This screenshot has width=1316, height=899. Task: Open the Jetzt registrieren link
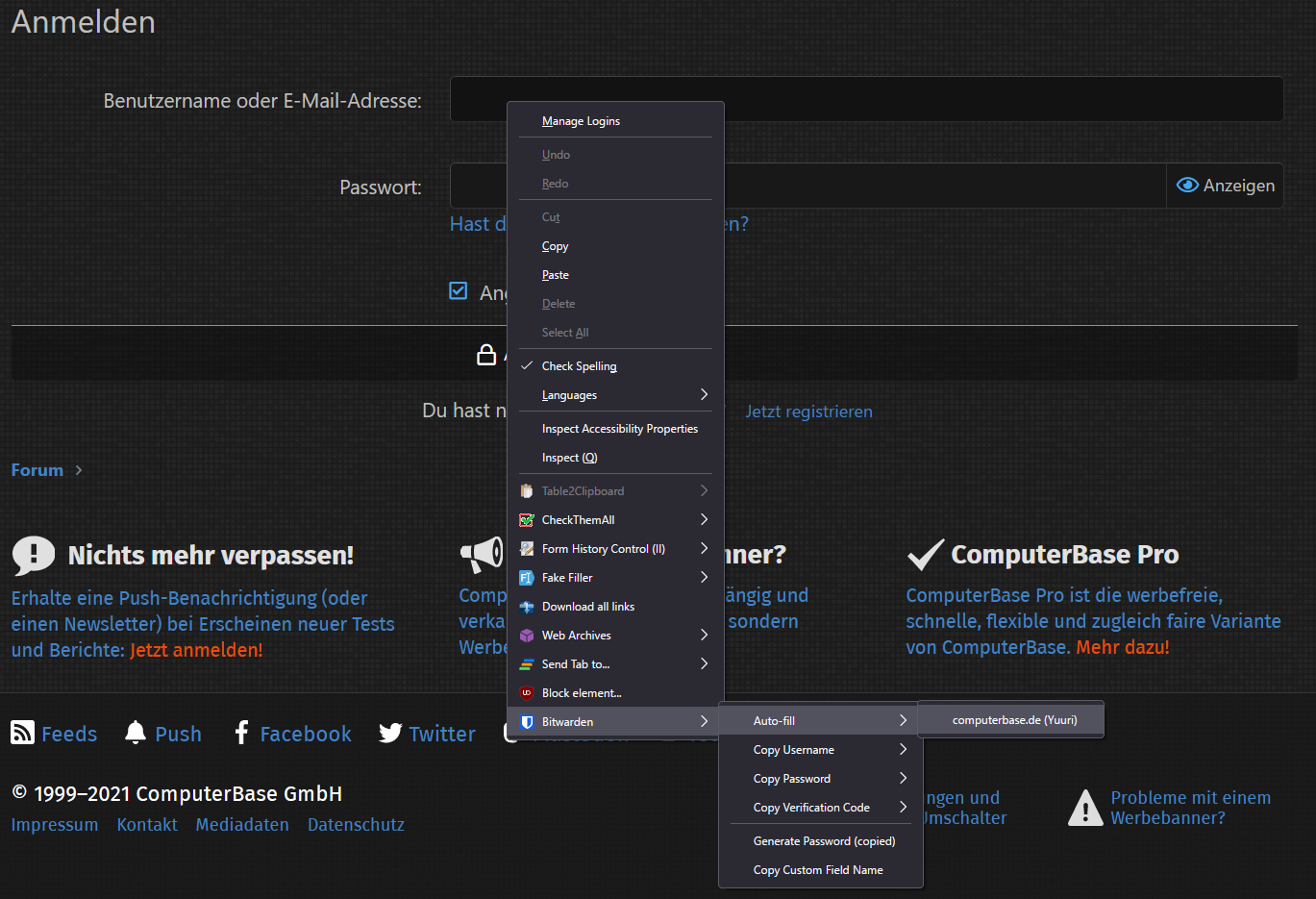809,412
